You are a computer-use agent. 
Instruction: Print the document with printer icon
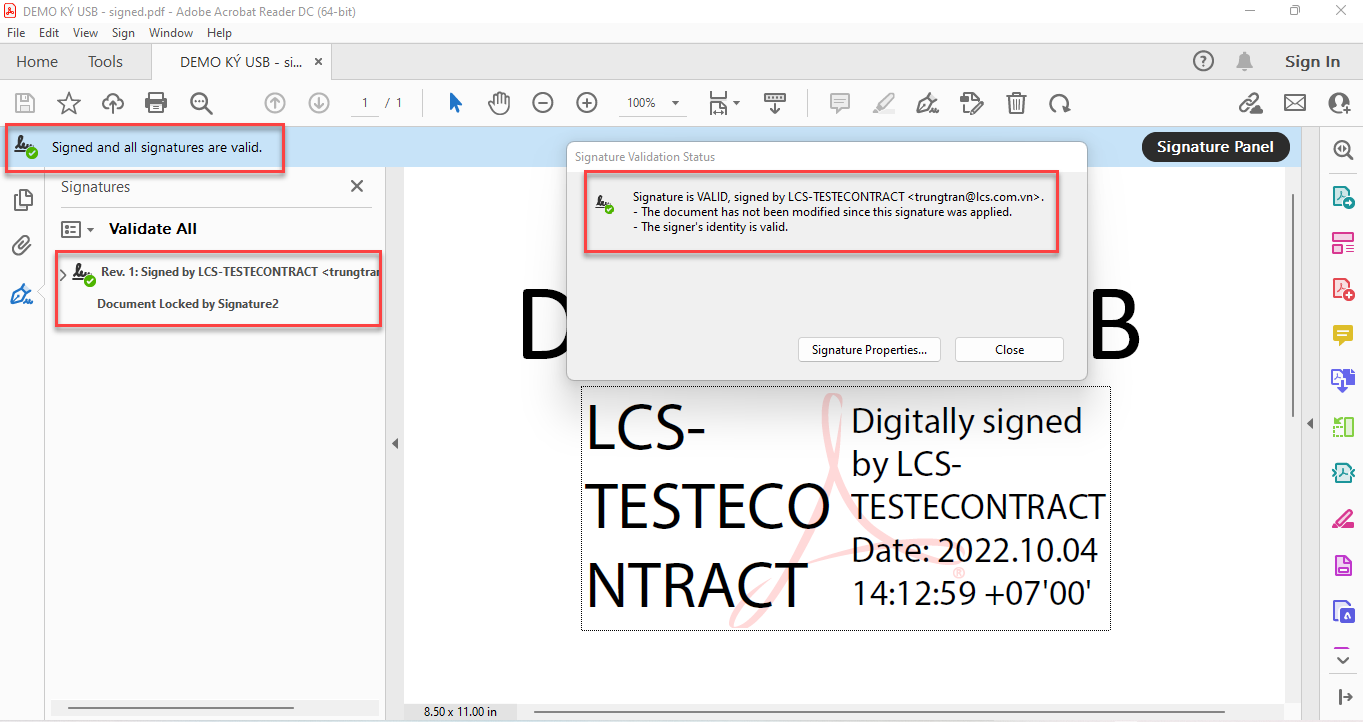[156, 103]
